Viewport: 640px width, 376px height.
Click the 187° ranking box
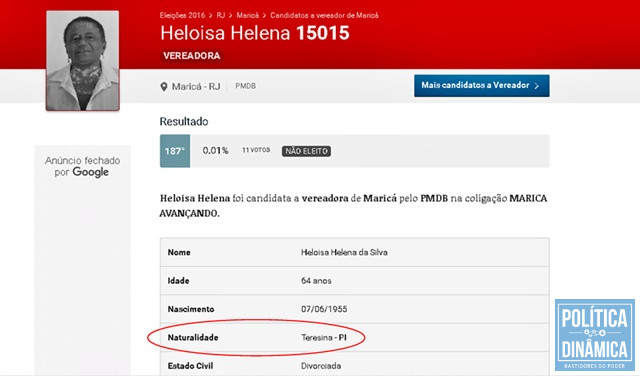(x=175, y=151)
